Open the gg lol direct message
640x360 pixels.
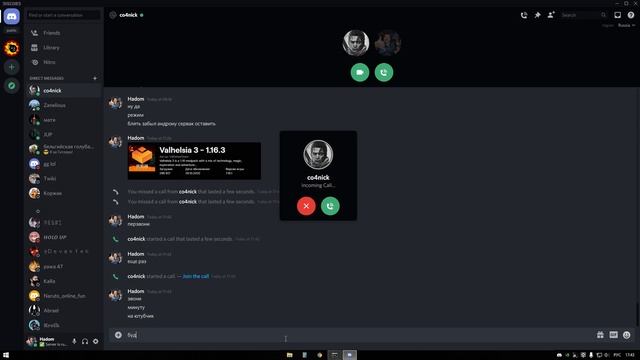[x=64, y=164]
